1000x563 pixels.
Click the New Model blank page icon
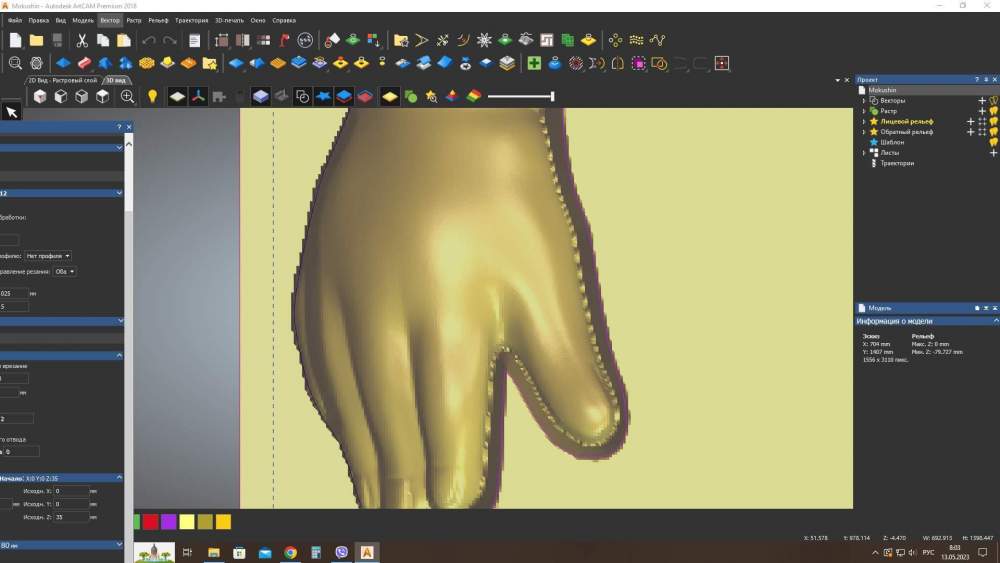tap(15, 41)
